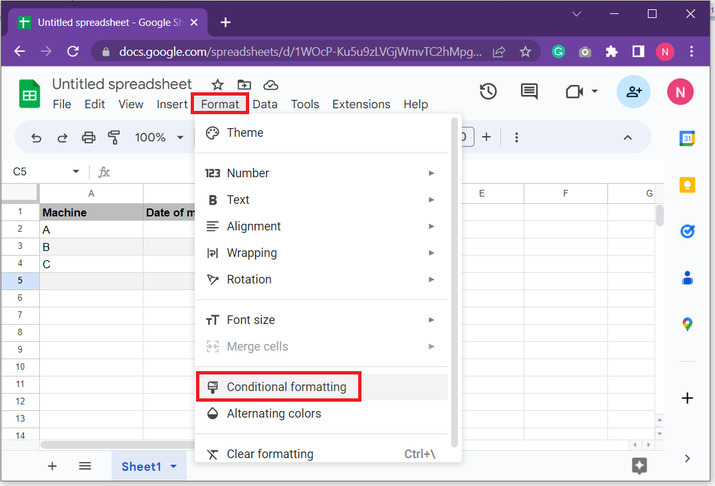Click the share page icon in address bar
The height and width of the screenshot is (486, 715).
pos(499,52)
